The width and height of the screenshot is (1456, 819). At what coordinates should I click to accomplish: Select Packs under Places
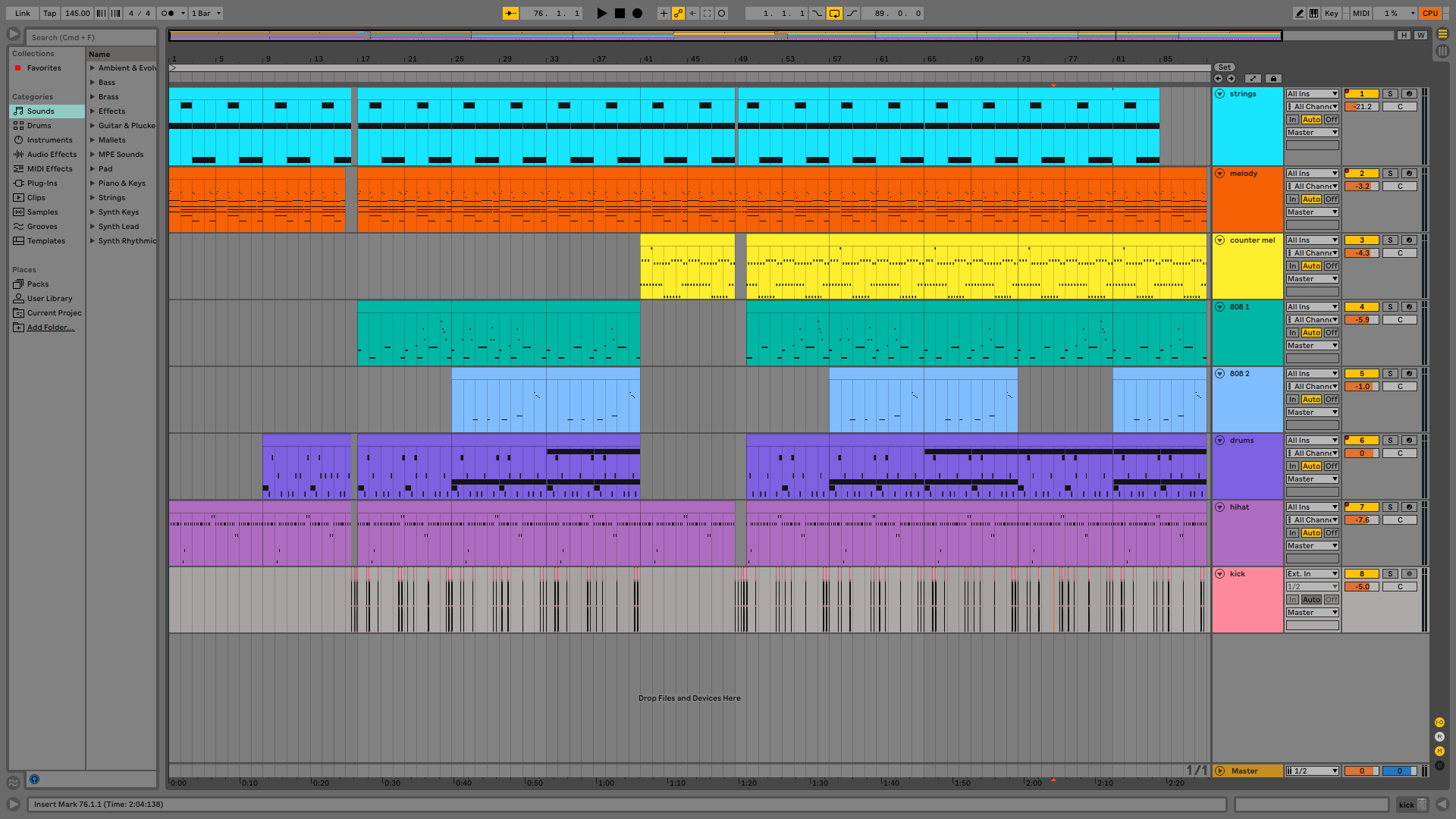[x=38, y=284]
